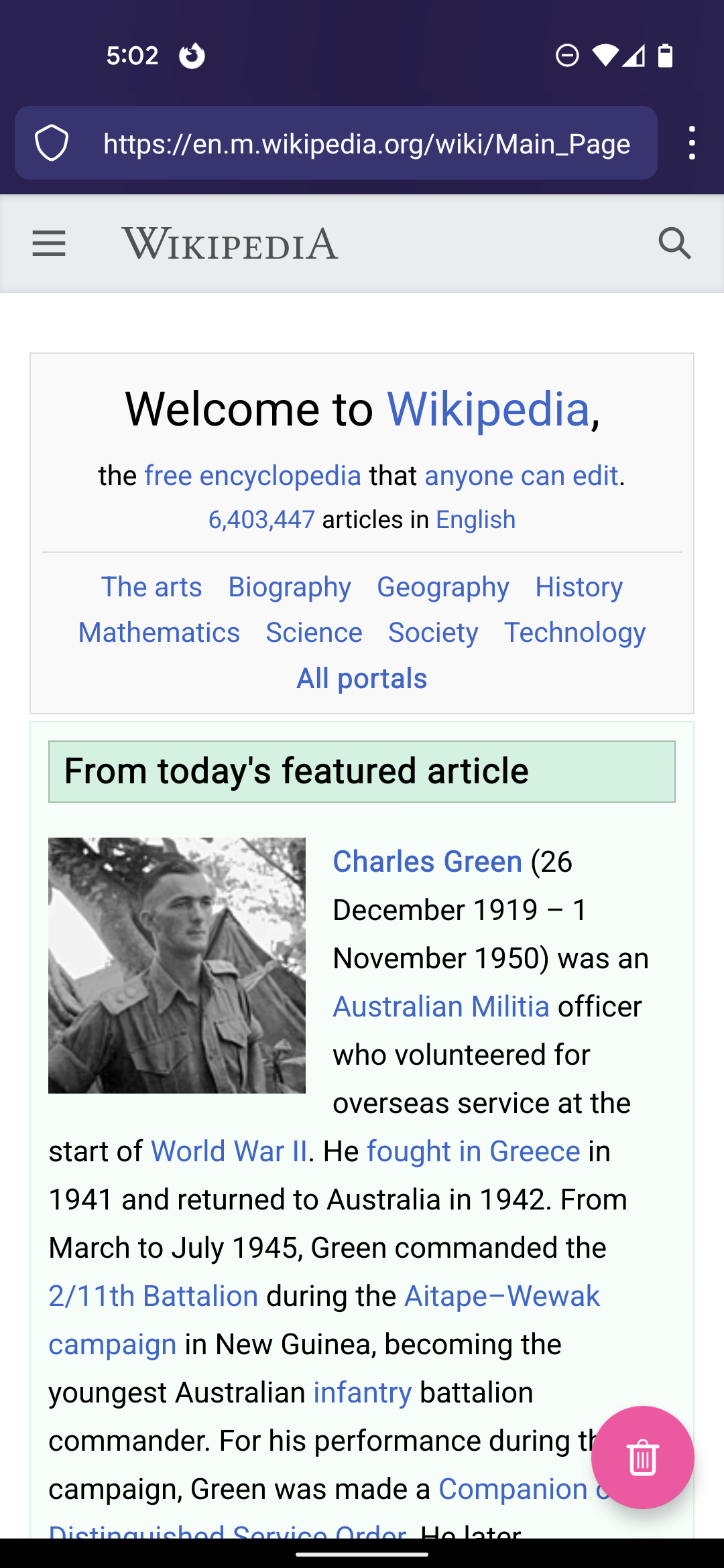Follow the Australian Militia link
724x1568 pixels.
(x=441, y=1006)
